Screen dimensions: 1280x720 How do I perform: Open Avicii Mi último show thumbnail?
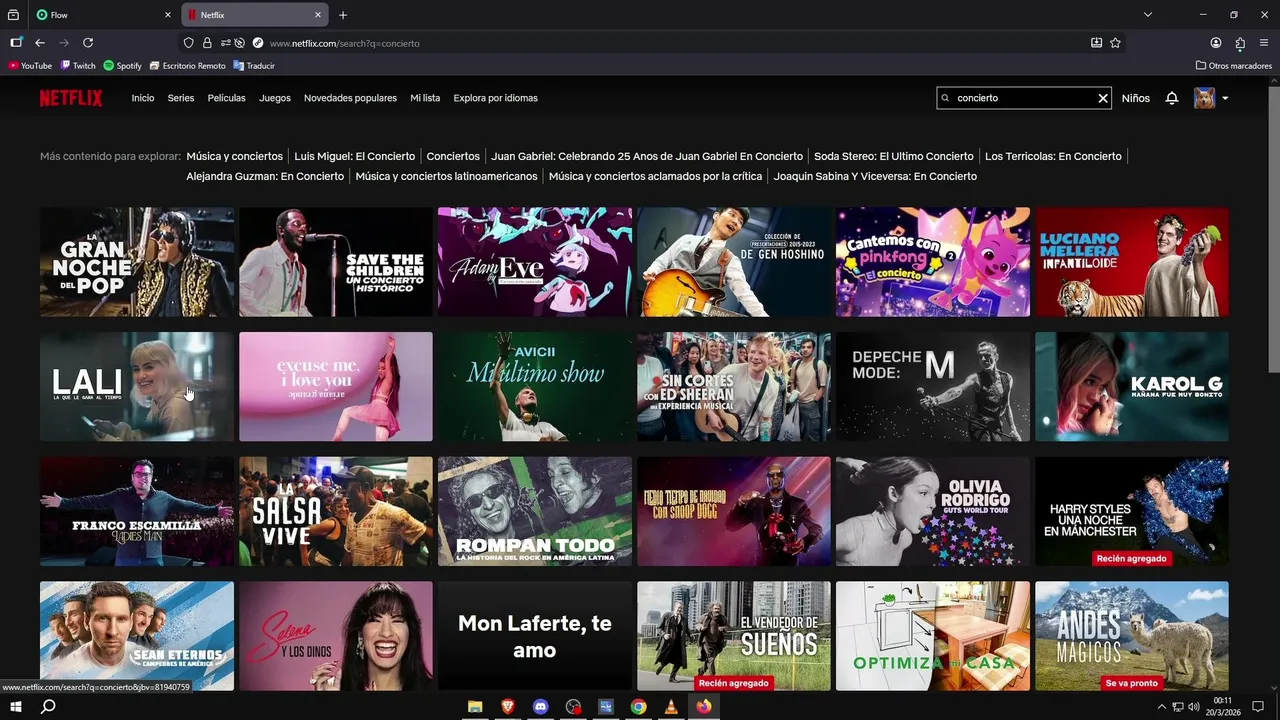click(x=535, y=387)
